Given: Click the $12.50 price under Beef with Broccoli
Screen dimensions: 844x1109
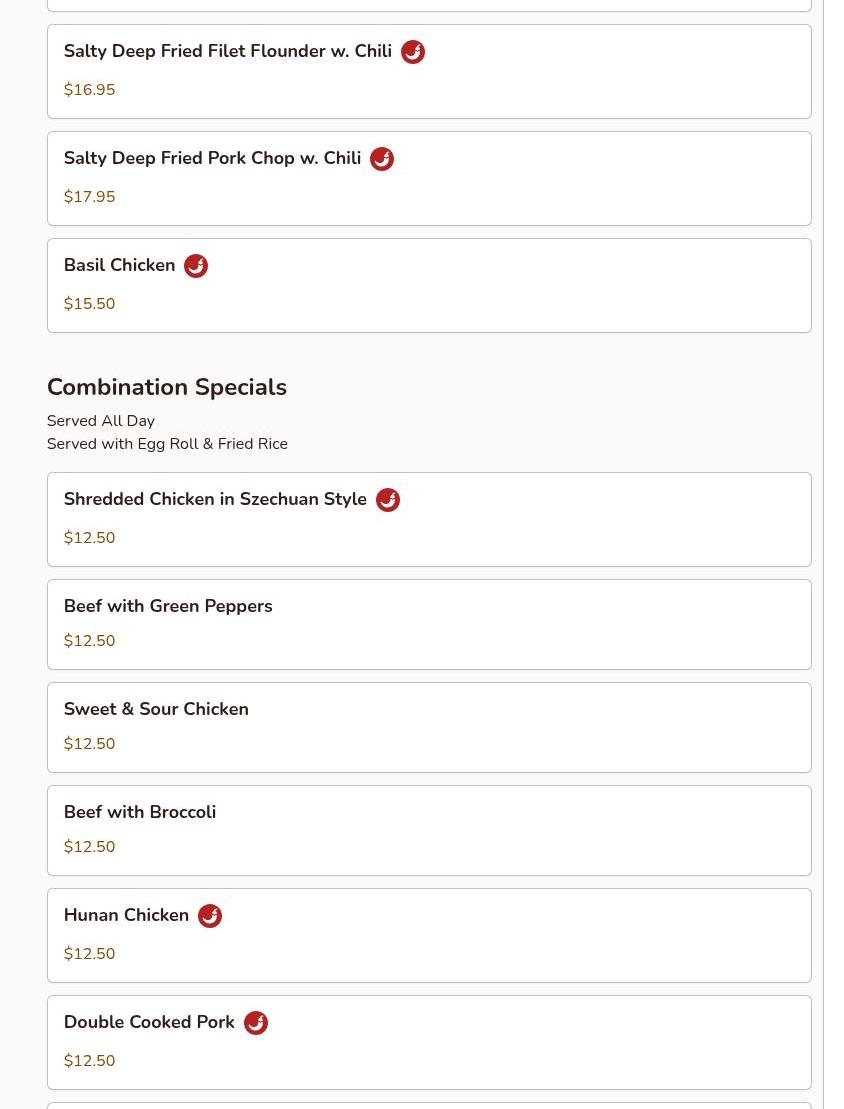Looking at the screenshot, I should pos(89,847).
